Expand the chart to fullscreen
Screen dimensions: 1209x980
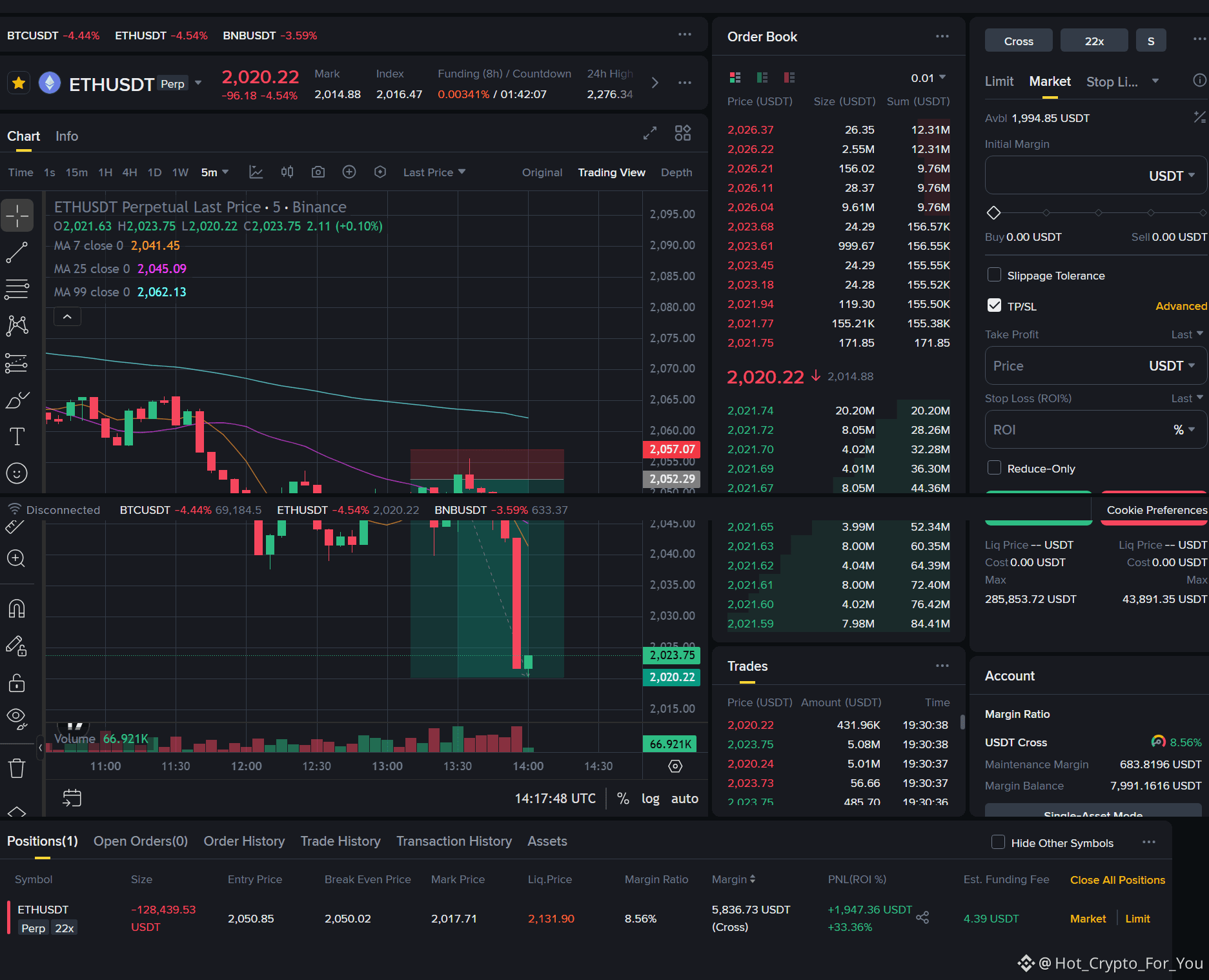tap(650, 133)
